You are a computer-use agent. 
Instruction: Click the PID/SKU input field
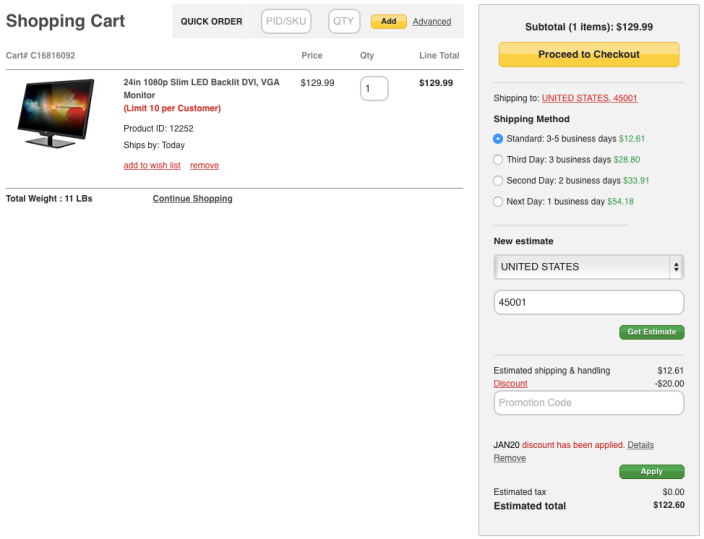tap(287, 21)
